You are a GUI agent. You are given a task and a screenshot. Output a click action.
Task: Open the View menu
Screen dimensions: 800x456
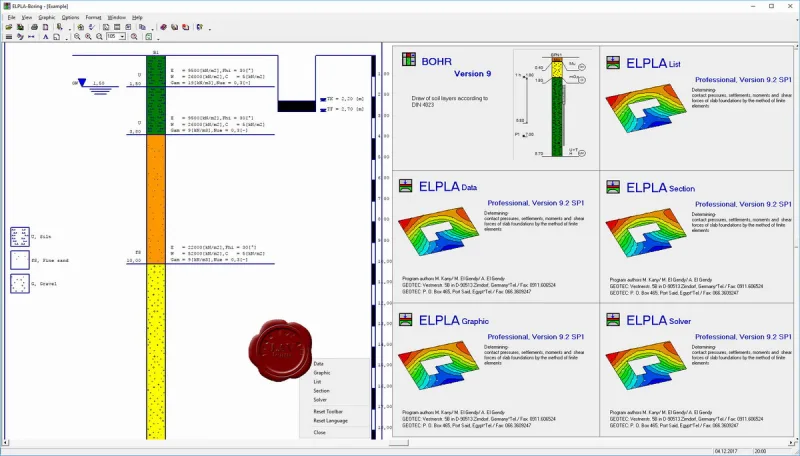pyautogui.click(x=27, y=17)
